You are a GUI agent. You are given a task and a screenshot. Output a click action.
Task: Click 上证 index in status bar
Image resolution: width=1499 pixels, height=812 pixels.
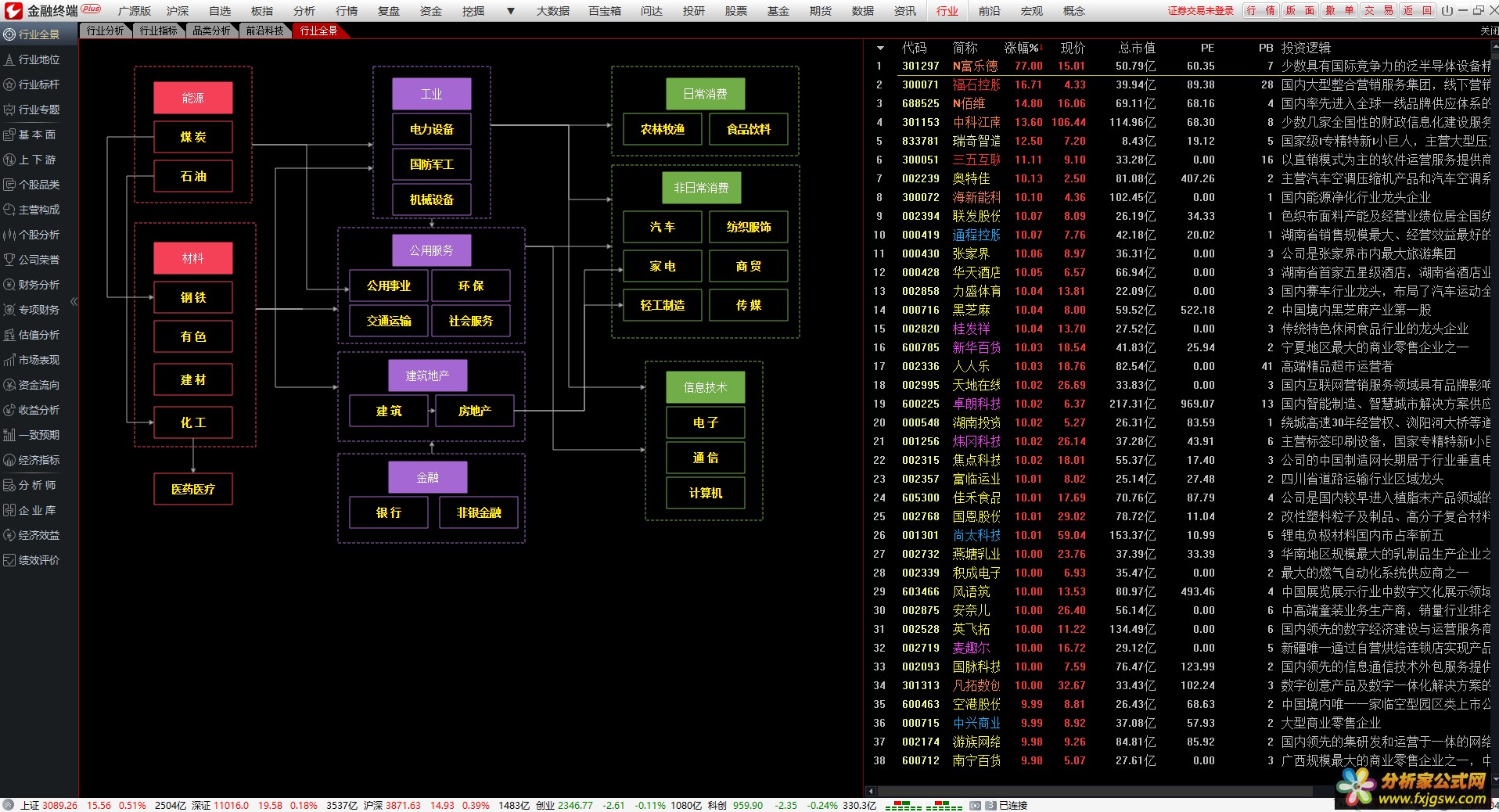(x=31, y=805)
